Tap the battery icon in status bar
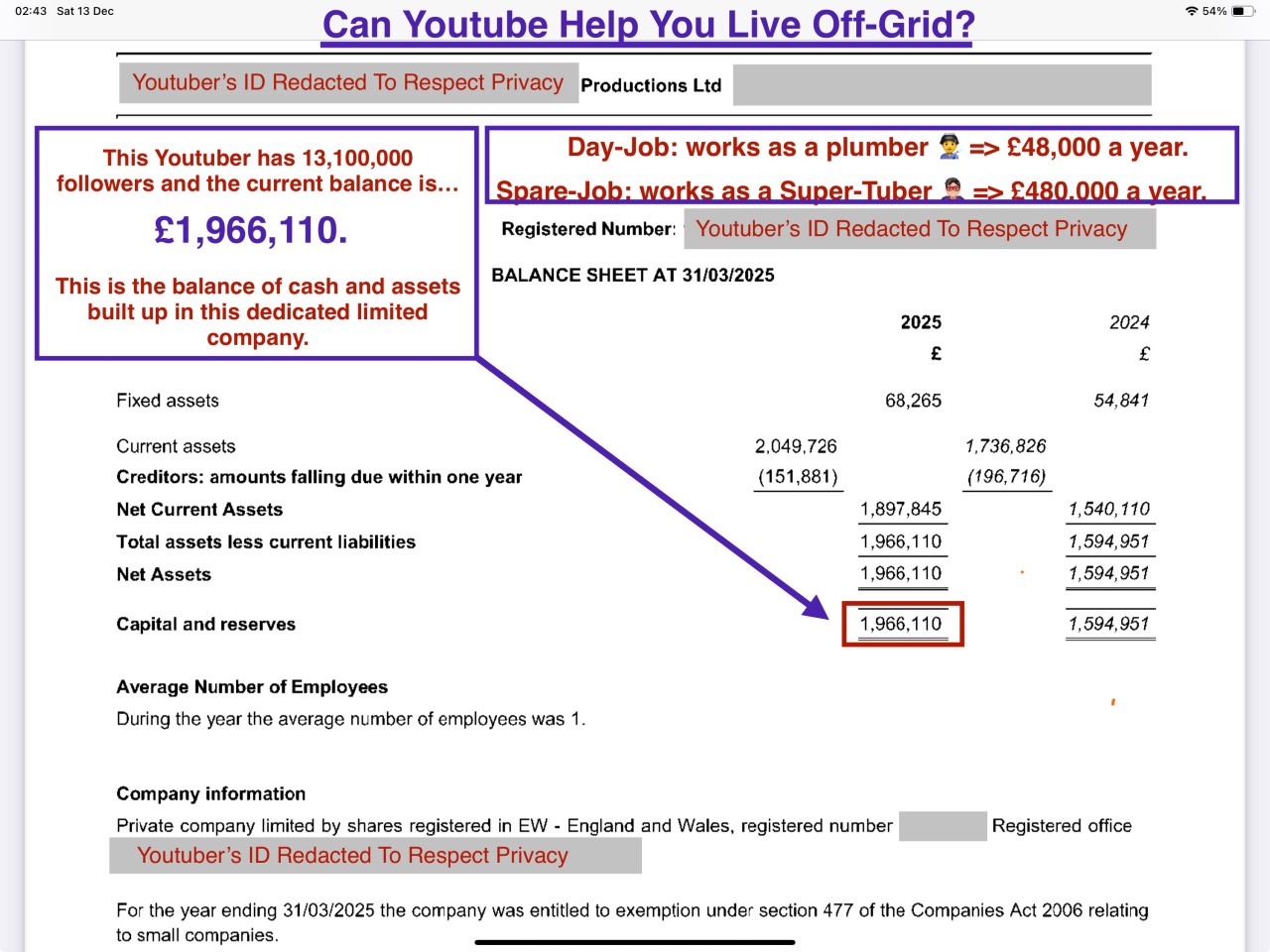Screen dimensions: 1270x952 tap(1243, 11)
